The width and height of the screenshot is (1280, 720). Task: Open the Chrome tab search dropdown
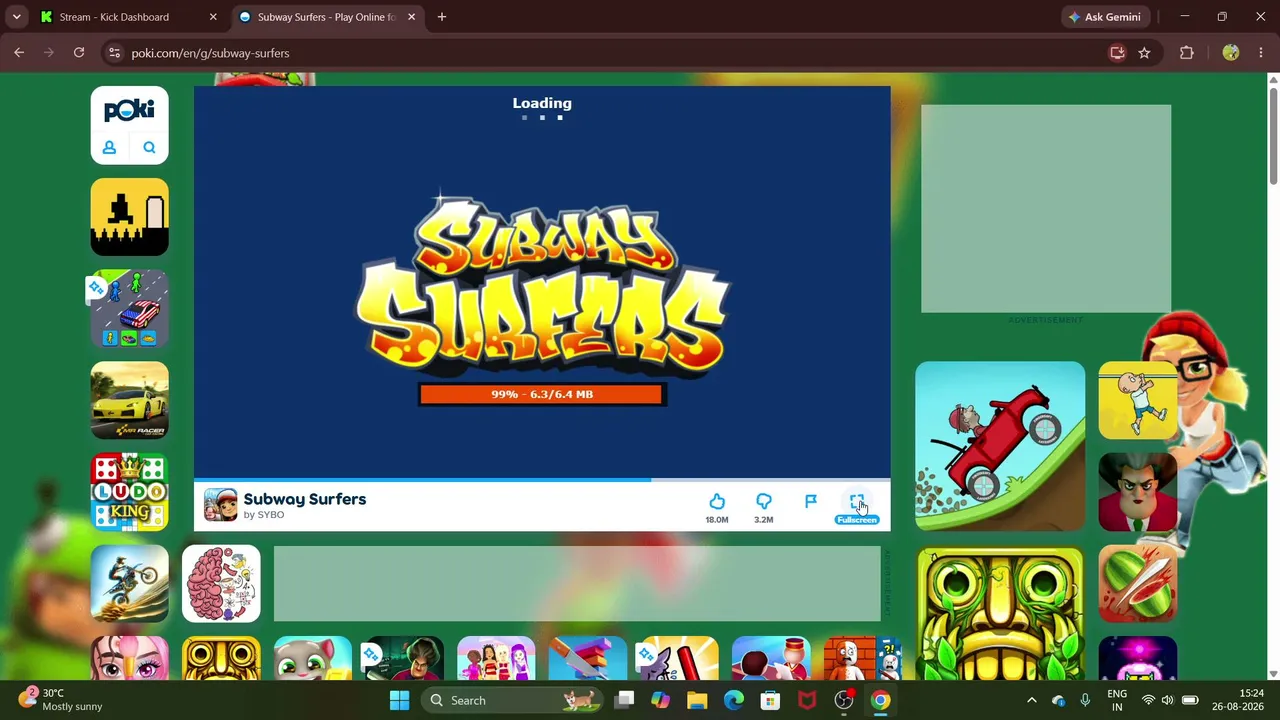(16, 17)
